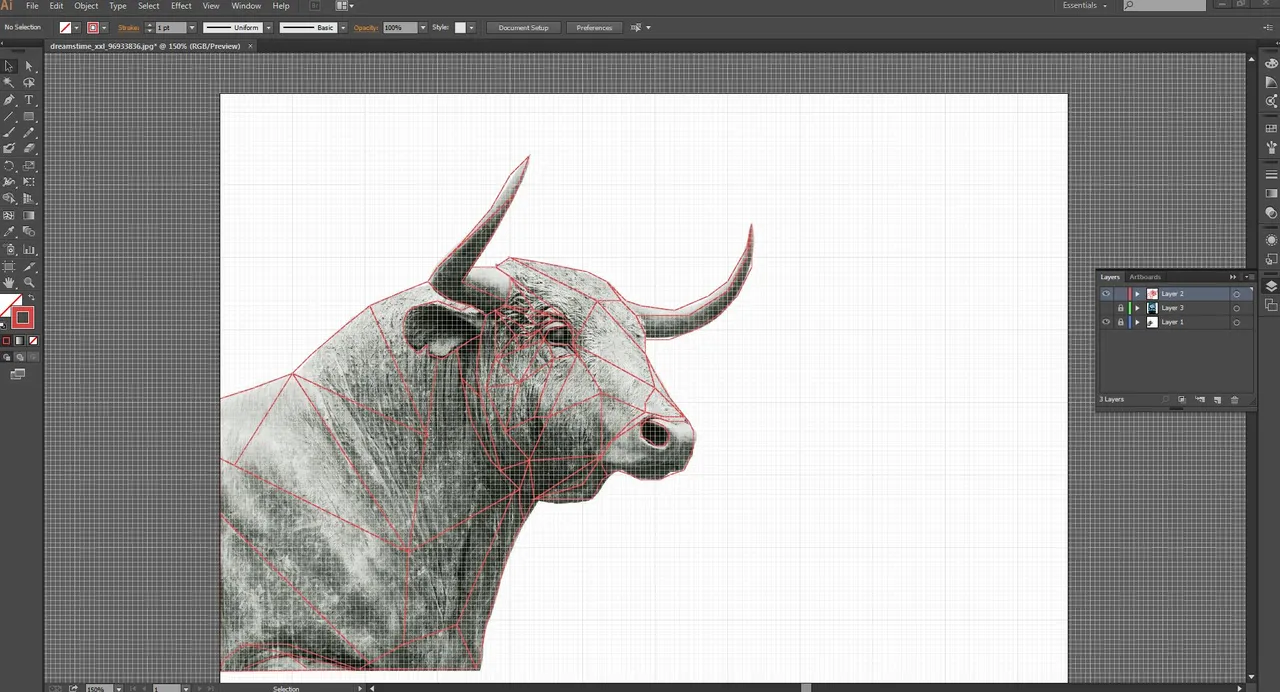The height and width of the screenshot is (692, 1280).
Task: Open the Basic brush definition dropdown
Action: (x=342, y=28)
